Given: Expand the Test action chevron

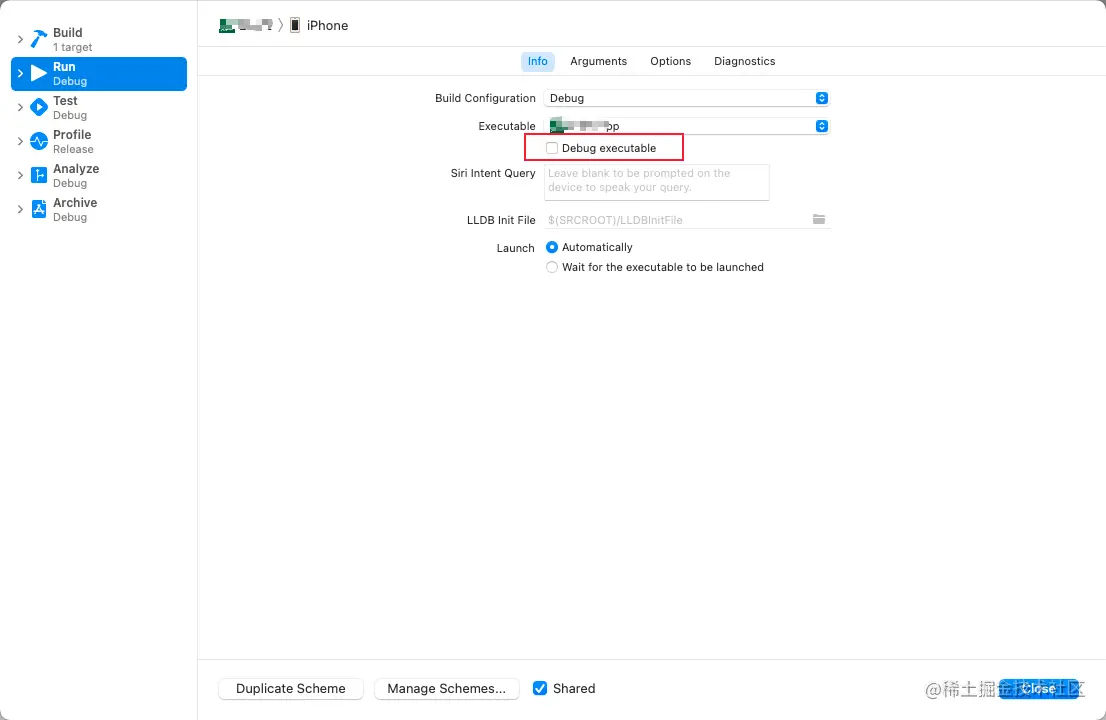Looking at the screenshot, I should coord(20,107).
